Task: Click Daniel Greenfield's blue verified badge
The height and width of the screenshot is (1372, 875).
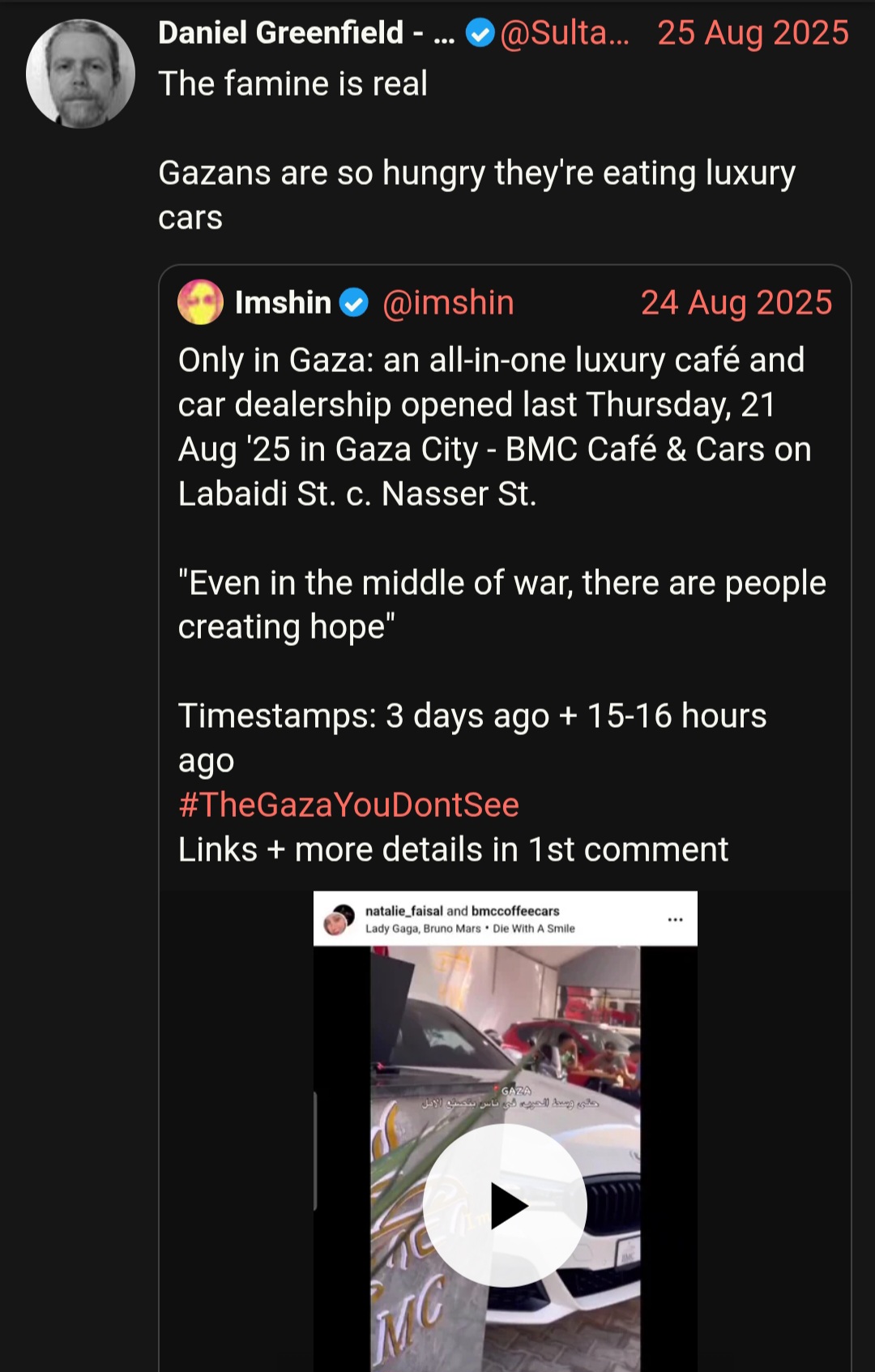Action: pos(480,34)
